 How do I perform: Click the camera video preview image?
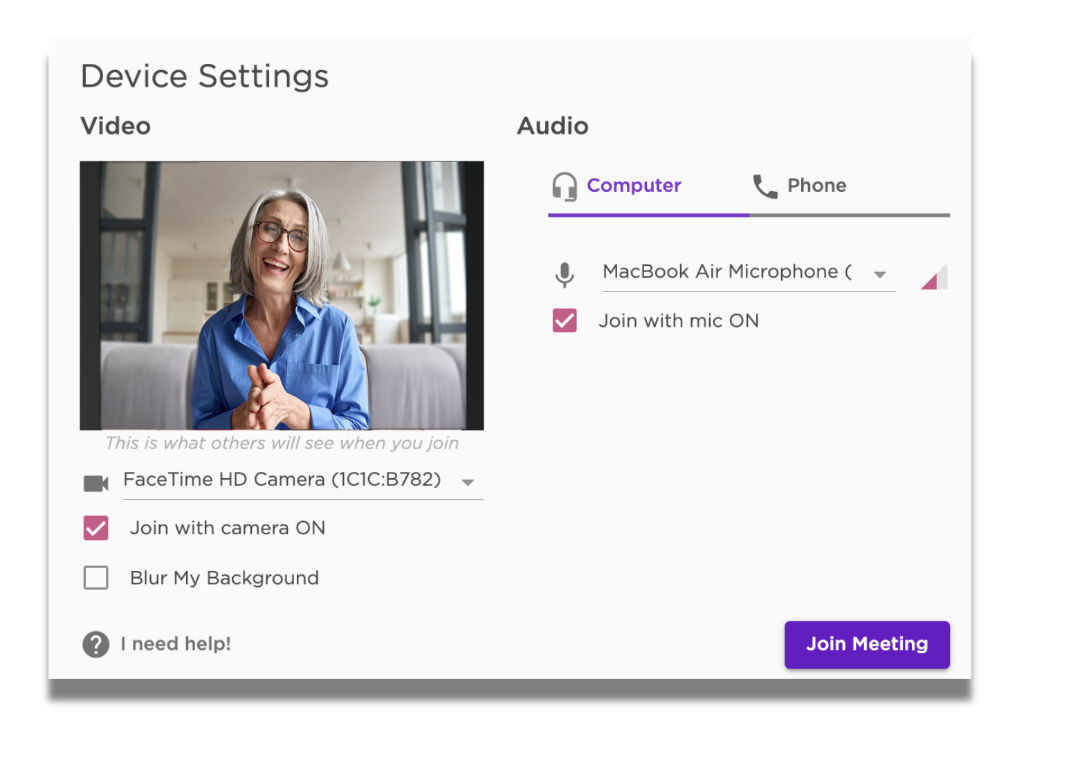click(282, 296)
